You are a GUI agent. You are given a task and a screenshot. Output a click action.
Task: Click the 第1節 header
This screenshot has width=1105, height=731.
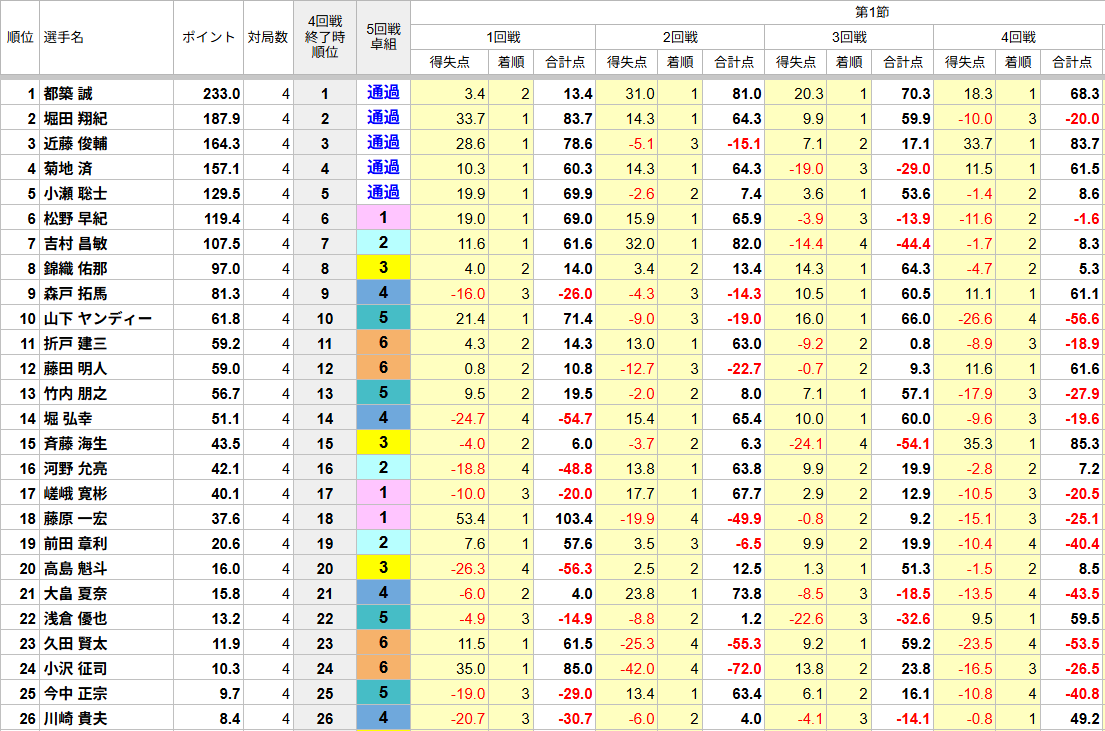pyautogui.click(x=872, y=12)
